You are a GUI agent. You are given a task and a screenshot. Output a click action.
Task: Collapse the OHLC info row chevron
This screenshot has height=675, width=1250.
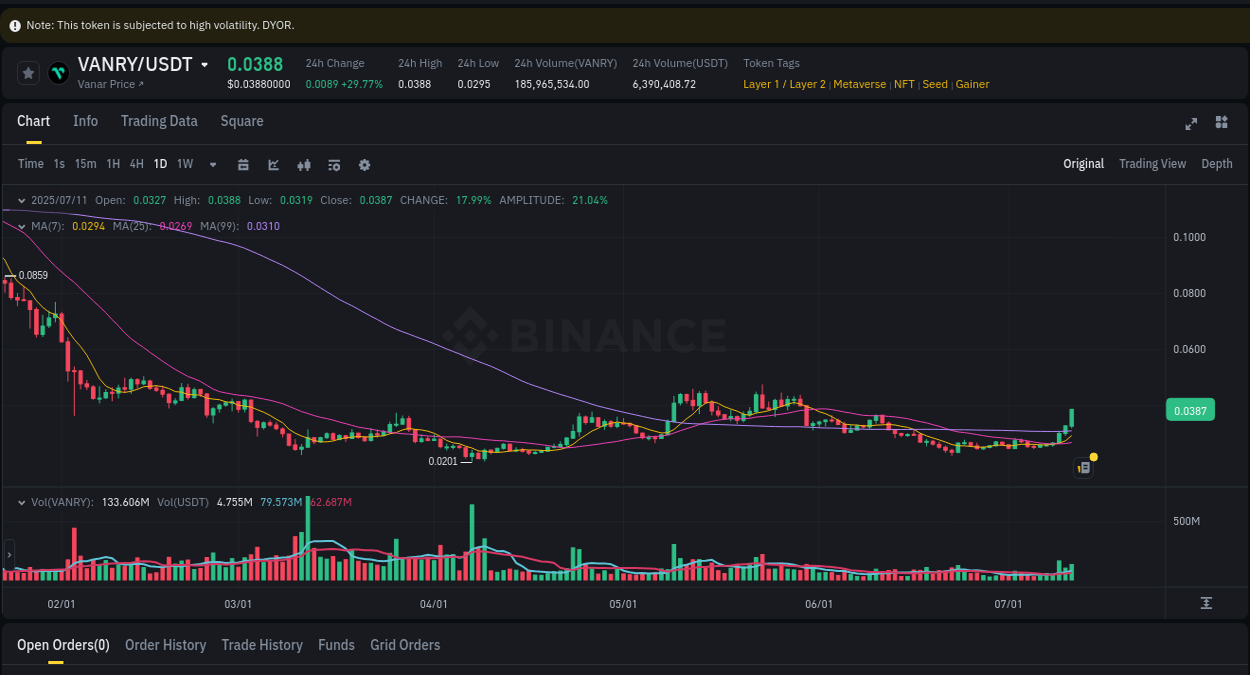click(x=22, y=199)
